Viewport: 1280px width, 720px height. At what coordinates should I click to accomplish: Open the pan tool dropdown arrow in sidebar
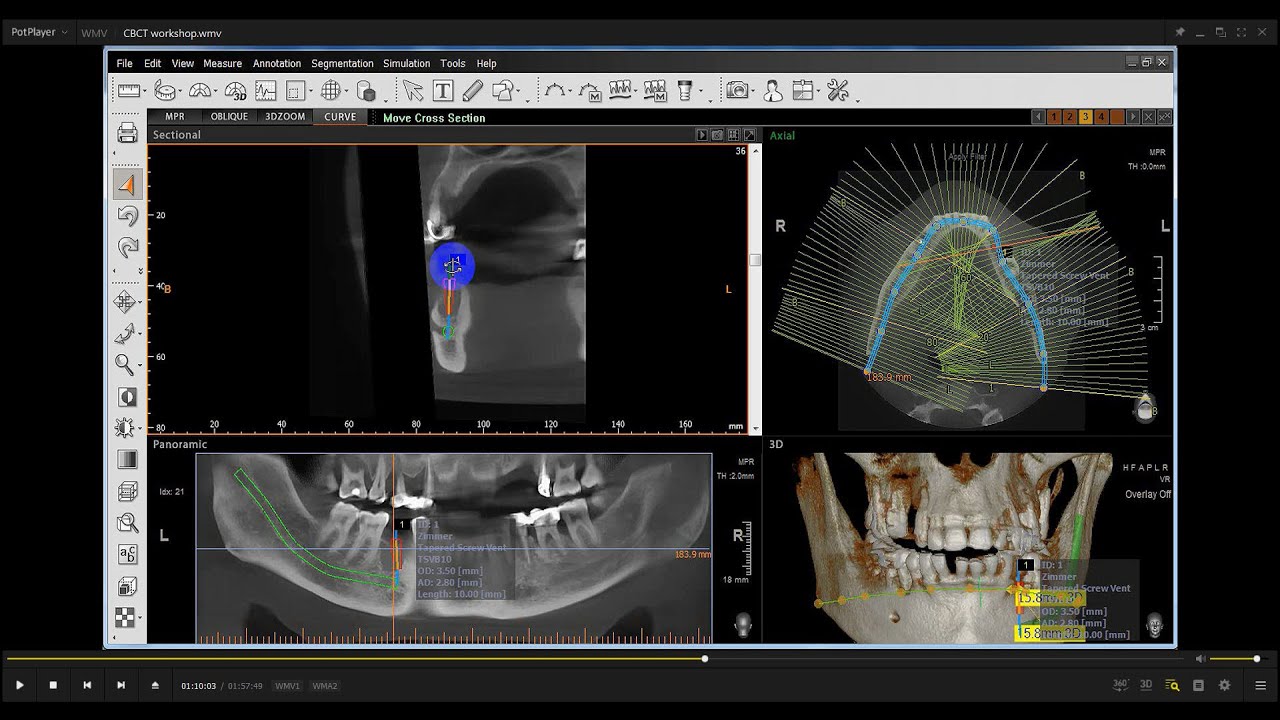139,303
